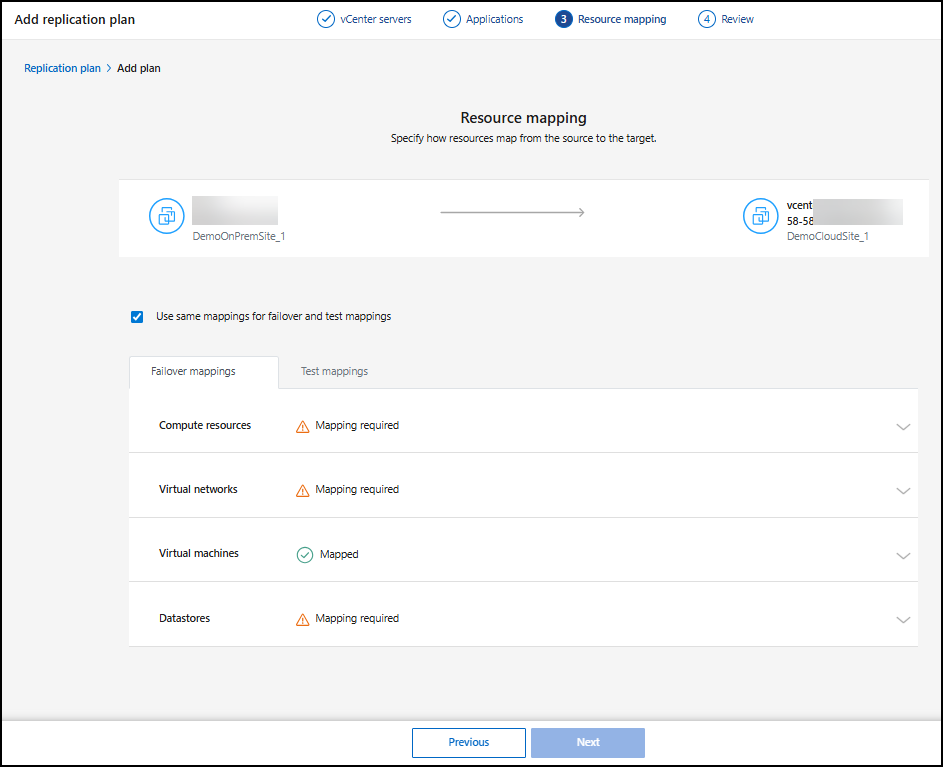Click the vCenter servers step checkmark

325,19
